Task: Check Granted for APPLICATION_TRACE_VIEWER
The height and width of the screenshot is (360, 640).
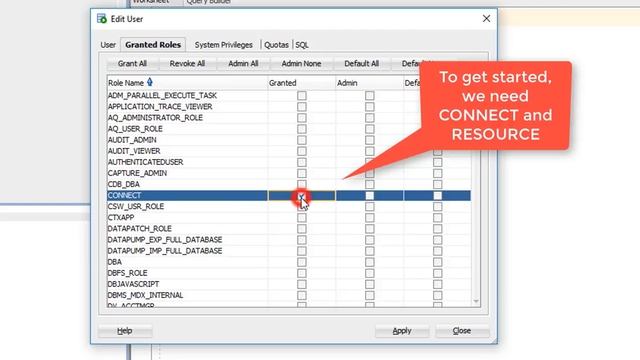Action: [302, 107]
